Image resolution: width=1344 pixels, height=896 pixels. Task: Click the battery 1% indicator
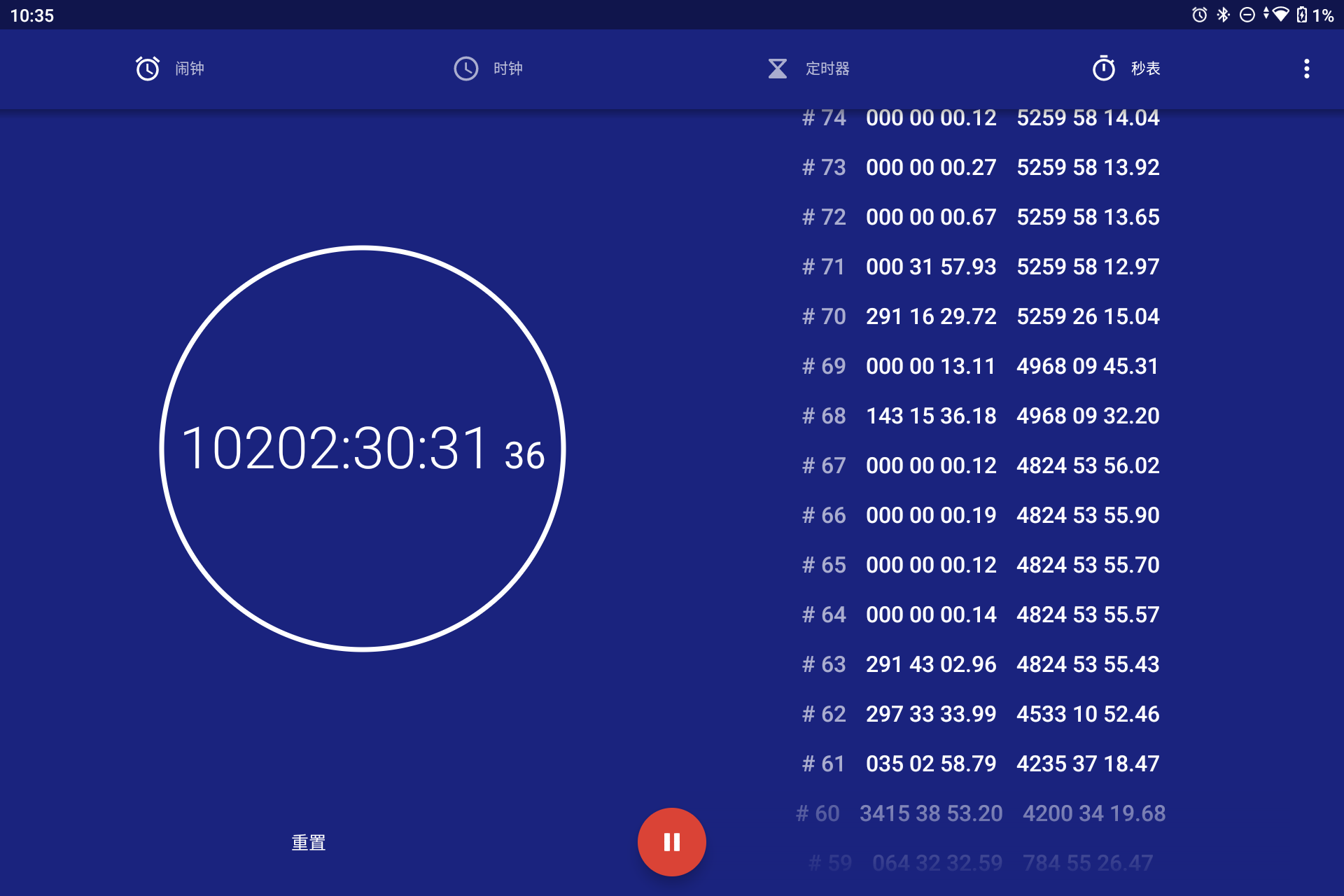pyautogui.click(x=1316, y=15)
